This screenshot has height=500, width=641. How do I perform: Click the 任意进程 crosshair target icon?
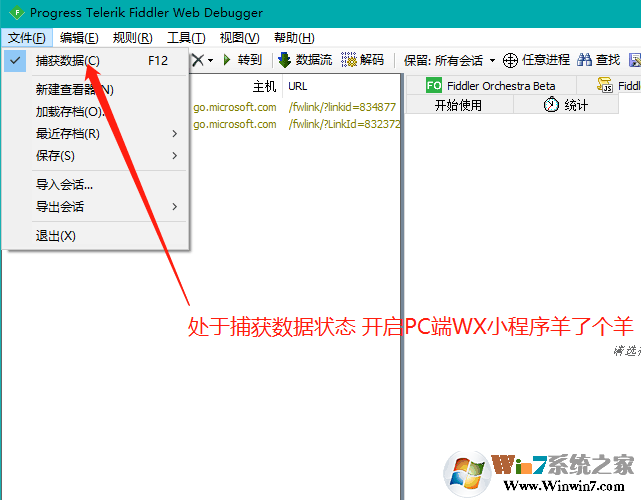pyautogui.click(x=510, y=61)
